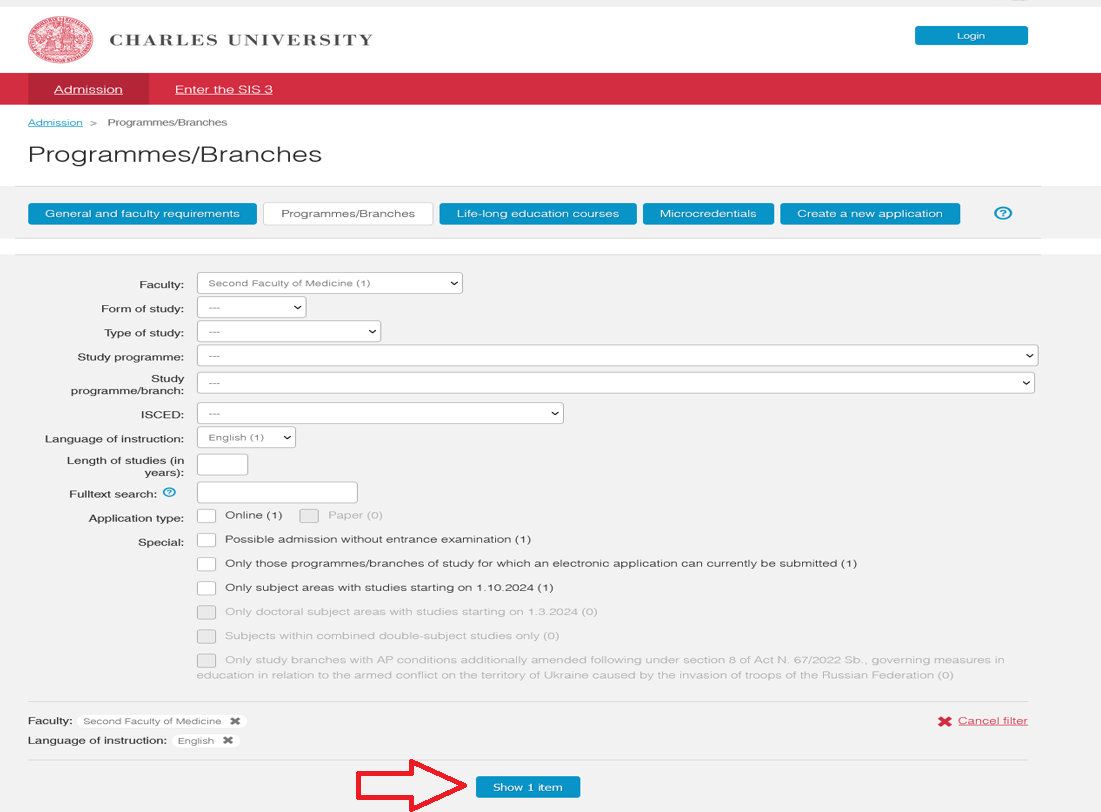The image size is (1101, 812).
Task: Click the Login button
Action: click(971, 36)
